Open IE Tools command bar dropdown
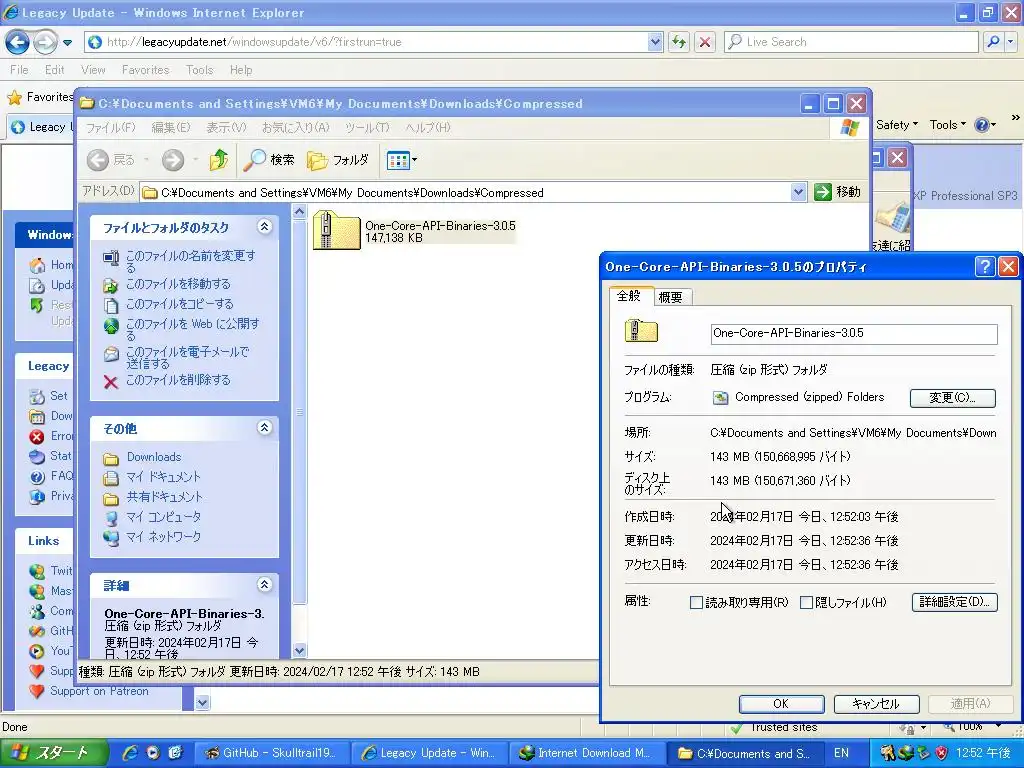1024x768 pixels. (x=947, y=125)
